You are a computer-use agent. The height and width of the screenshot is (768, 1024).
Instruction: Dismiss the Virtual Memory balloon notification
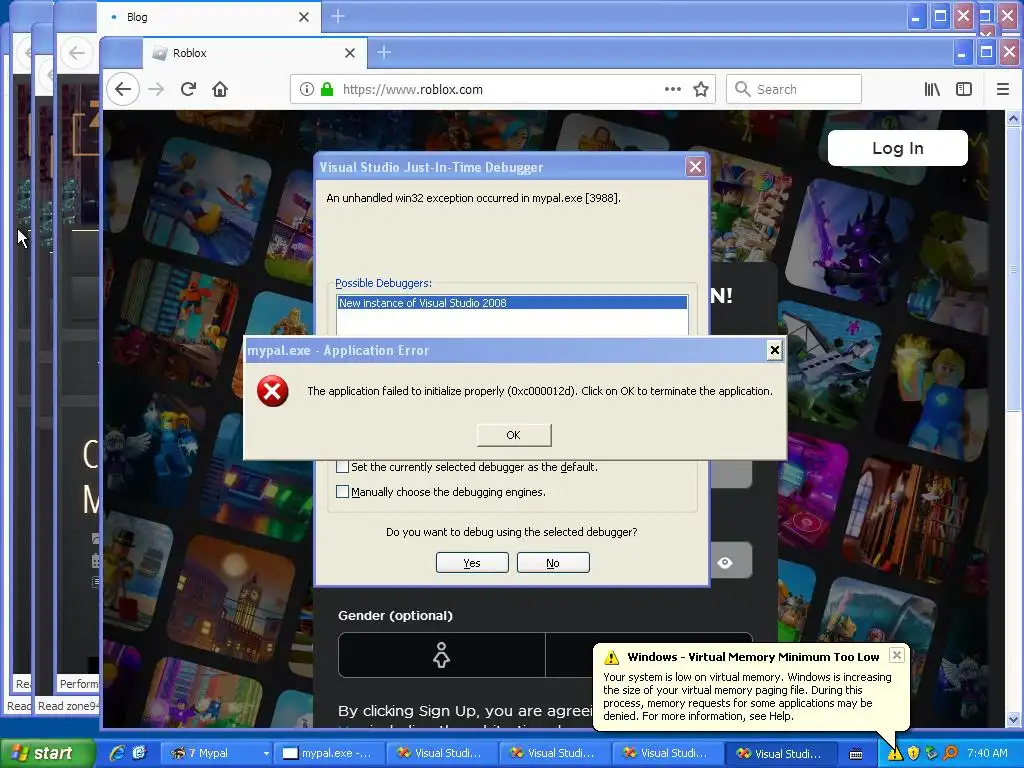click(897, 654)
